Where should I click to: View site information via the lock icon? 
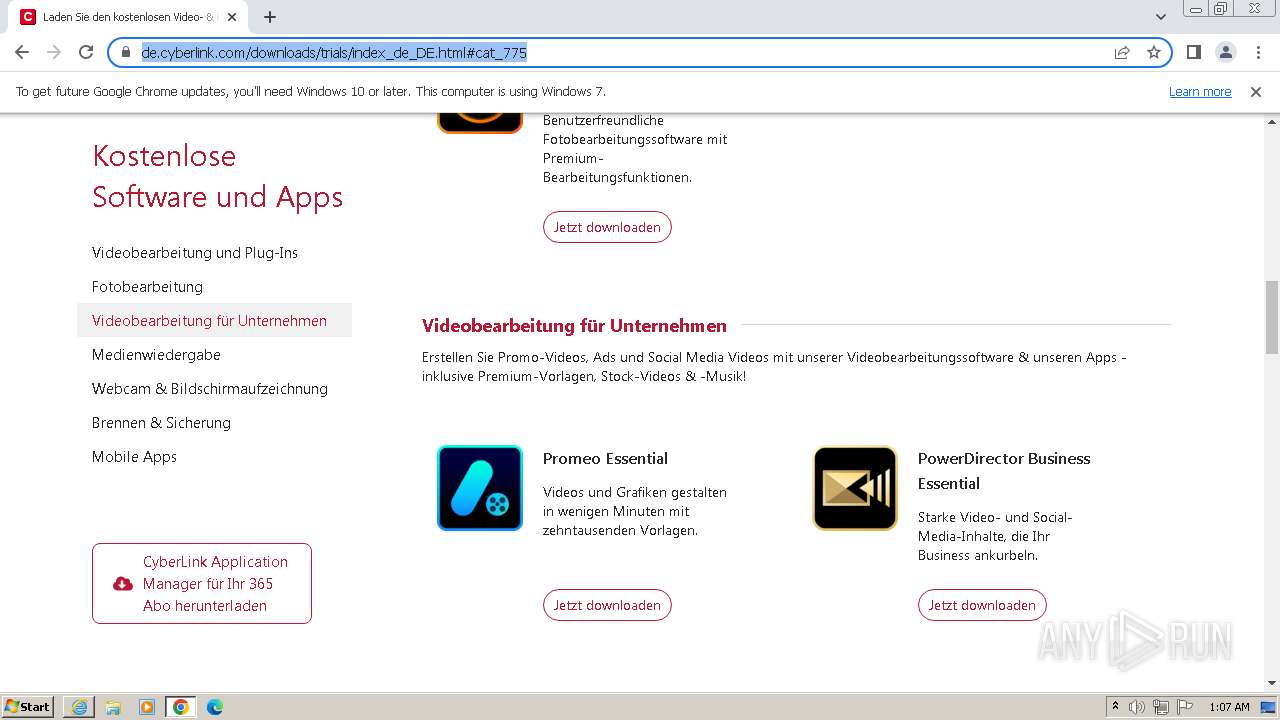point(126,52)
